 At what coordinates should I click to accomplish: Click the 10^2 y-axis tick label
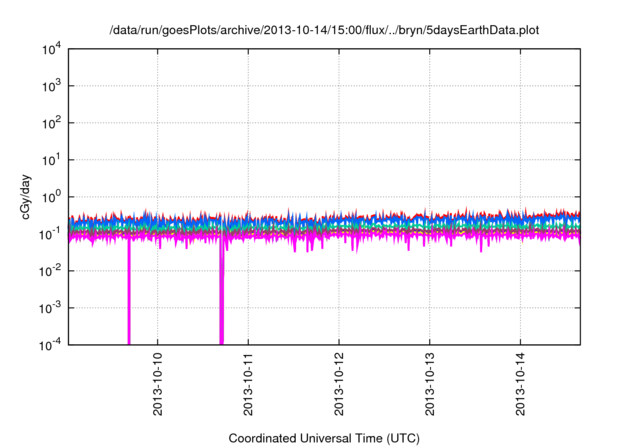(x=51, y=123)
